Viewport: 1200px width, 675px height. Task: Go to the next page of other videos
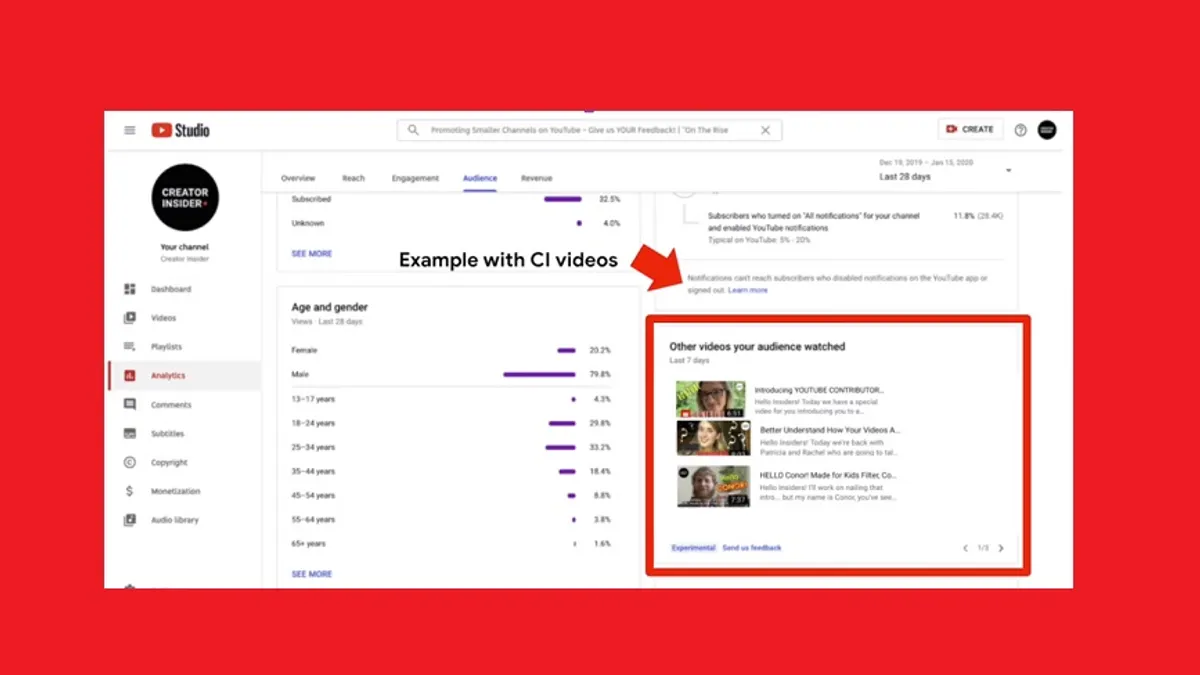[1001, 548]
